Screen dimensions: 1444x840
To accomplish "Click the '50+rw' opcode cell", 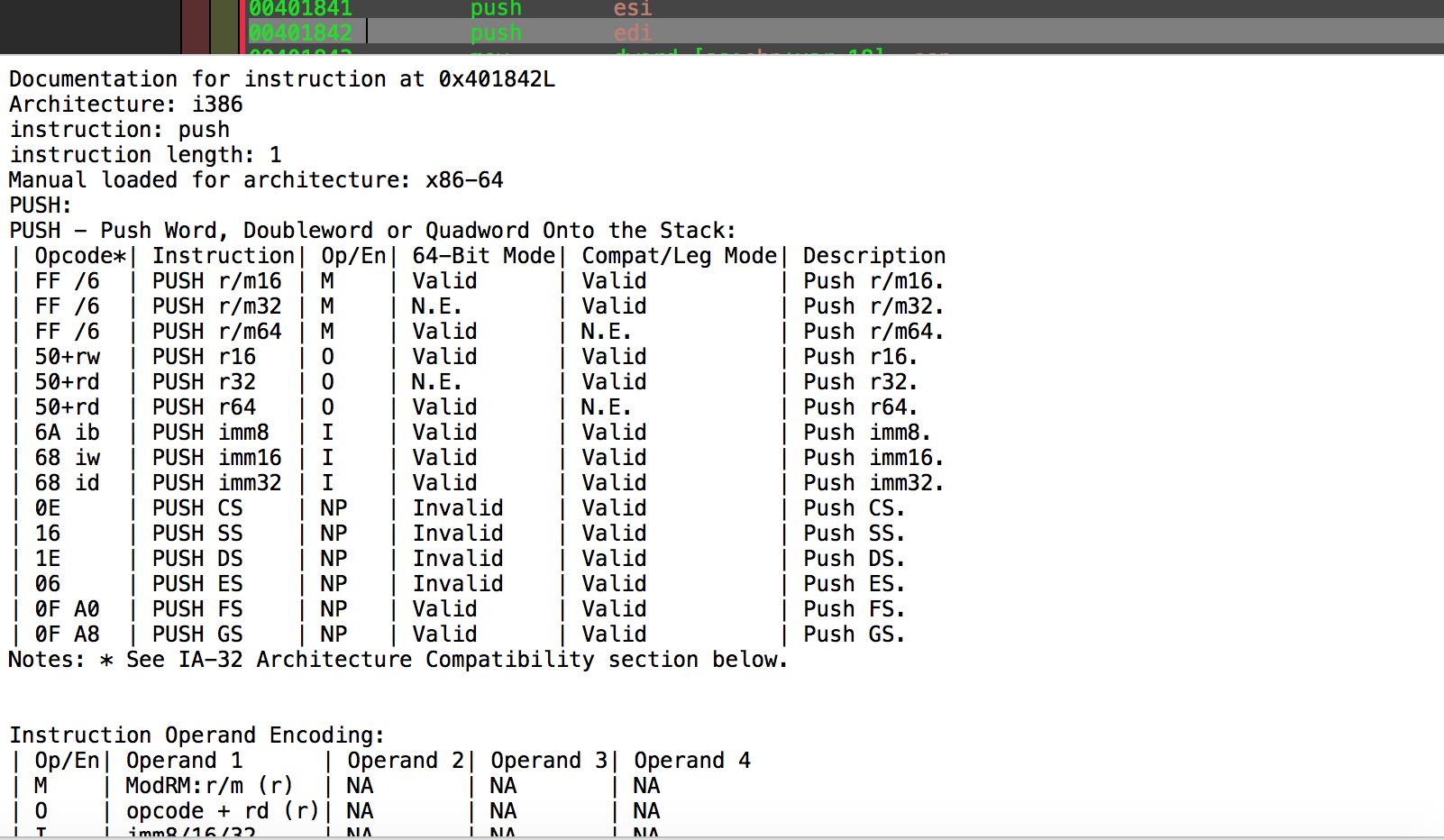I will pos(68,357).
